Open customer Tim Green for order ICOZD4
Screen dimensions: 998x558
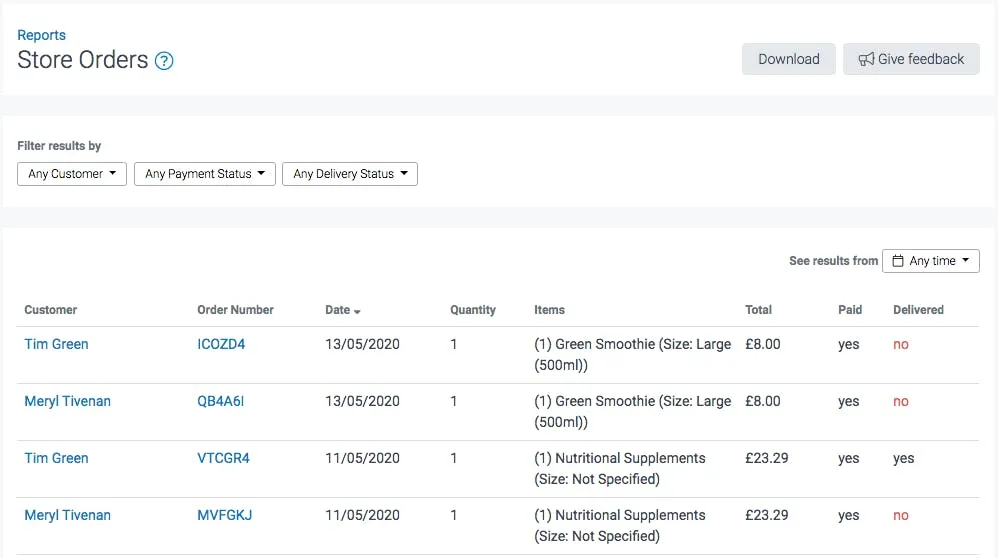(56, 344)
